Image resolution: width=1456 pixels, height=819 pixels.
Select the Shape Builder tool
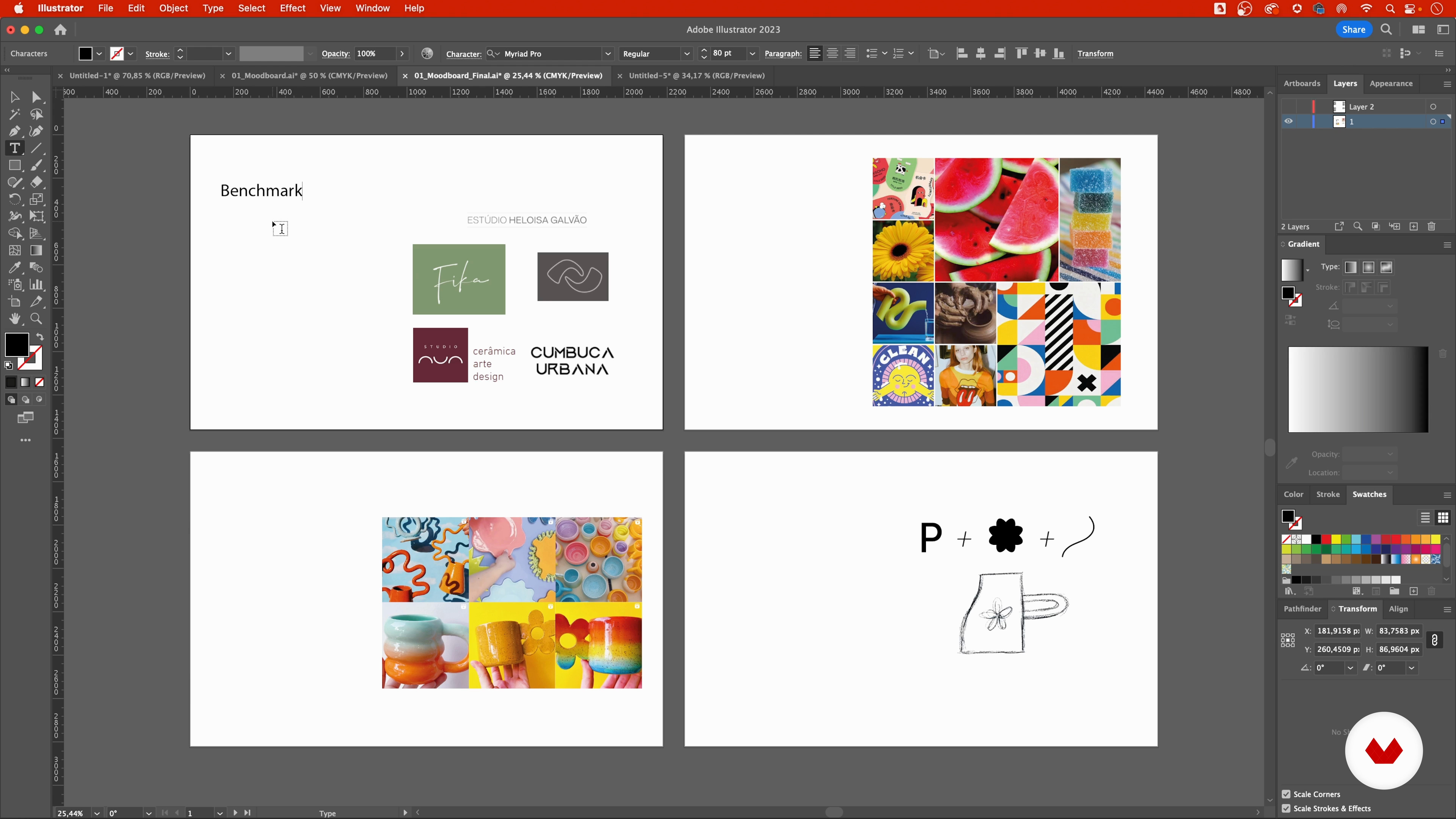(15, 234)
